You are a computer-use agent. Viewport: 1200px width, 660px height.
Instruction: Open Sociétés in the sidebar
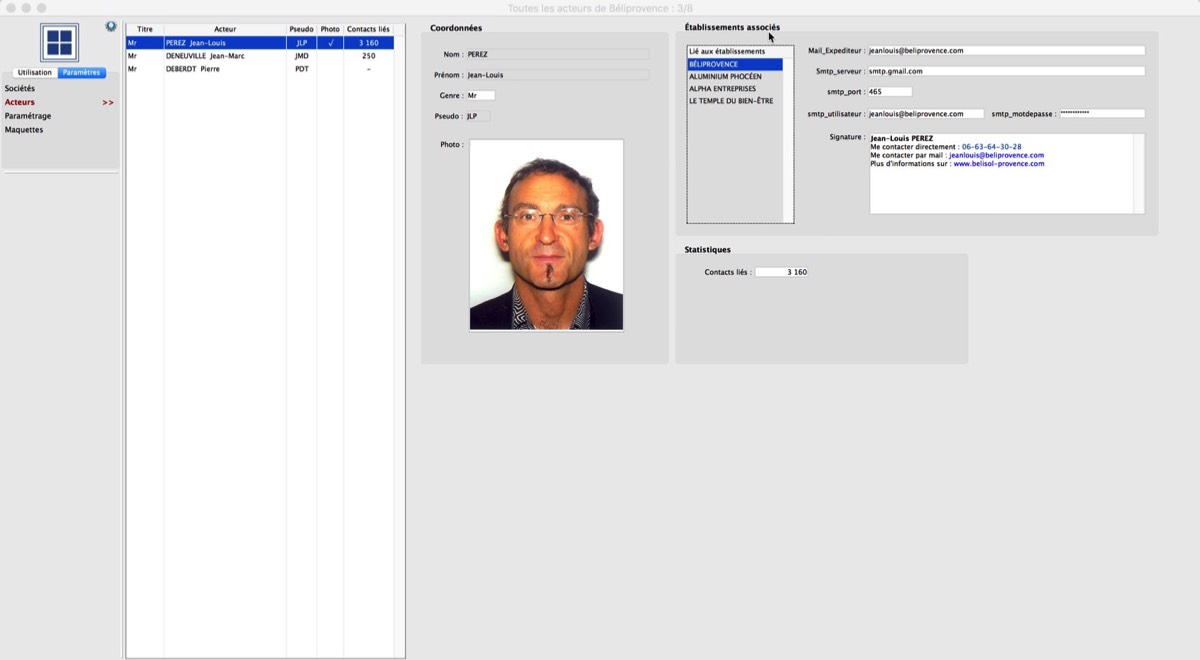[20, 89]
